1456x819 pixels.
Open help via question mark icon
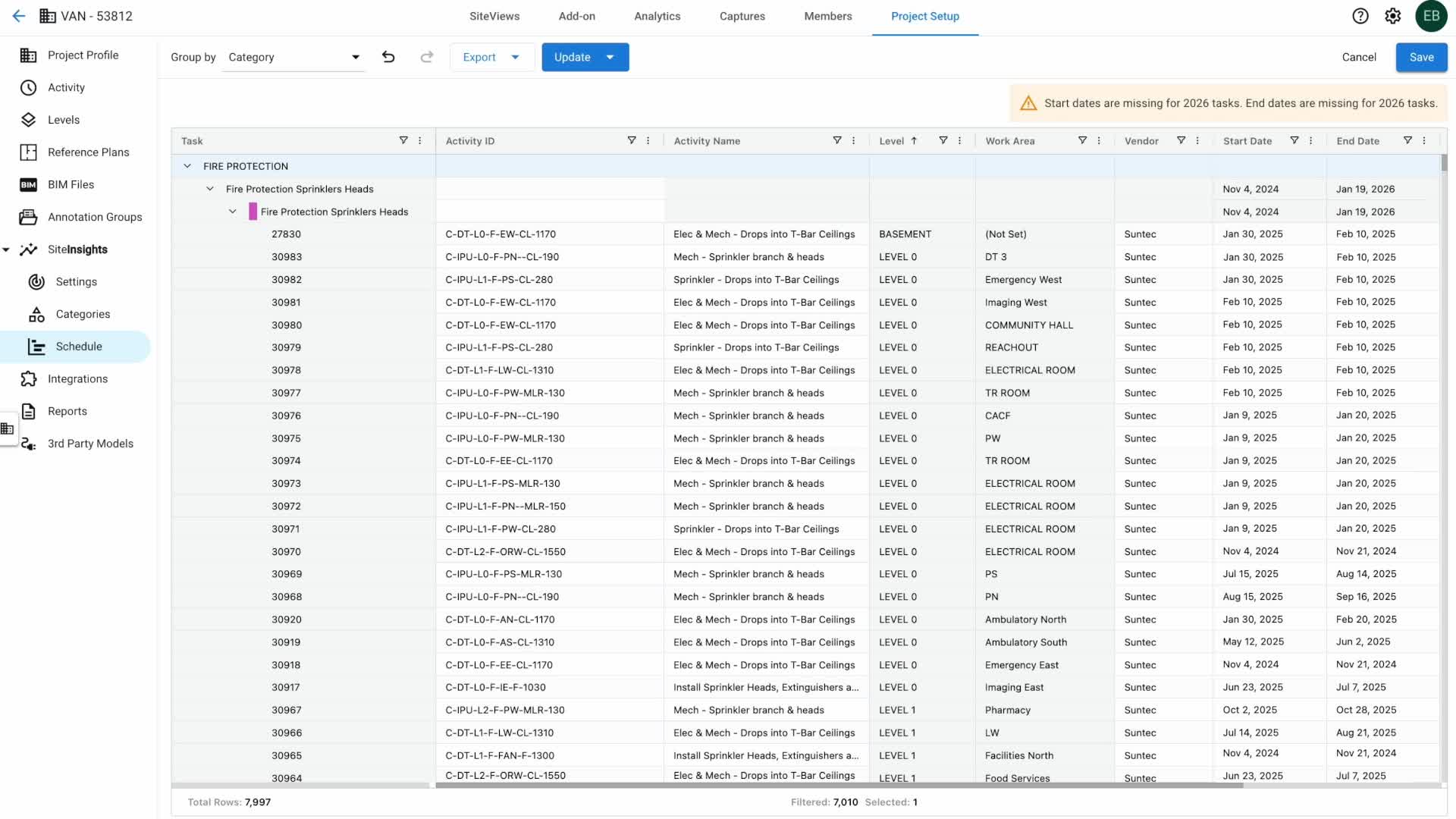1360,16
